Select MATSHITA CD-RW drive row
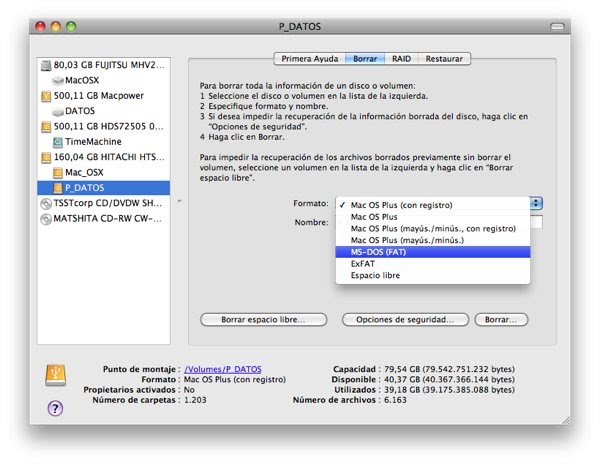600x465 pixels. [x=104, y=219]
